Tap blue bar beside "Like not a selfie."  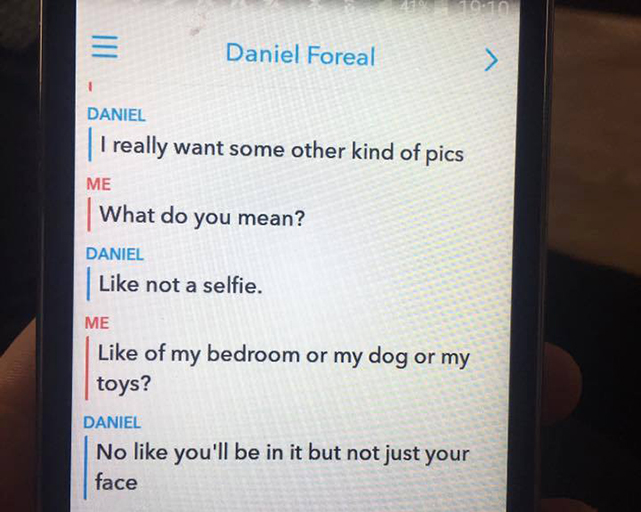point(88,284)
